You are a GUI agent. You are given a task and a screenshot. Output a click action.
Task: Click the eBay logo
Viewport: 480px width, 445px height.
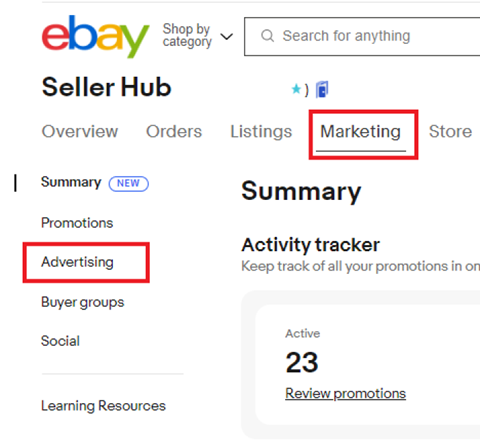(95, 37)
